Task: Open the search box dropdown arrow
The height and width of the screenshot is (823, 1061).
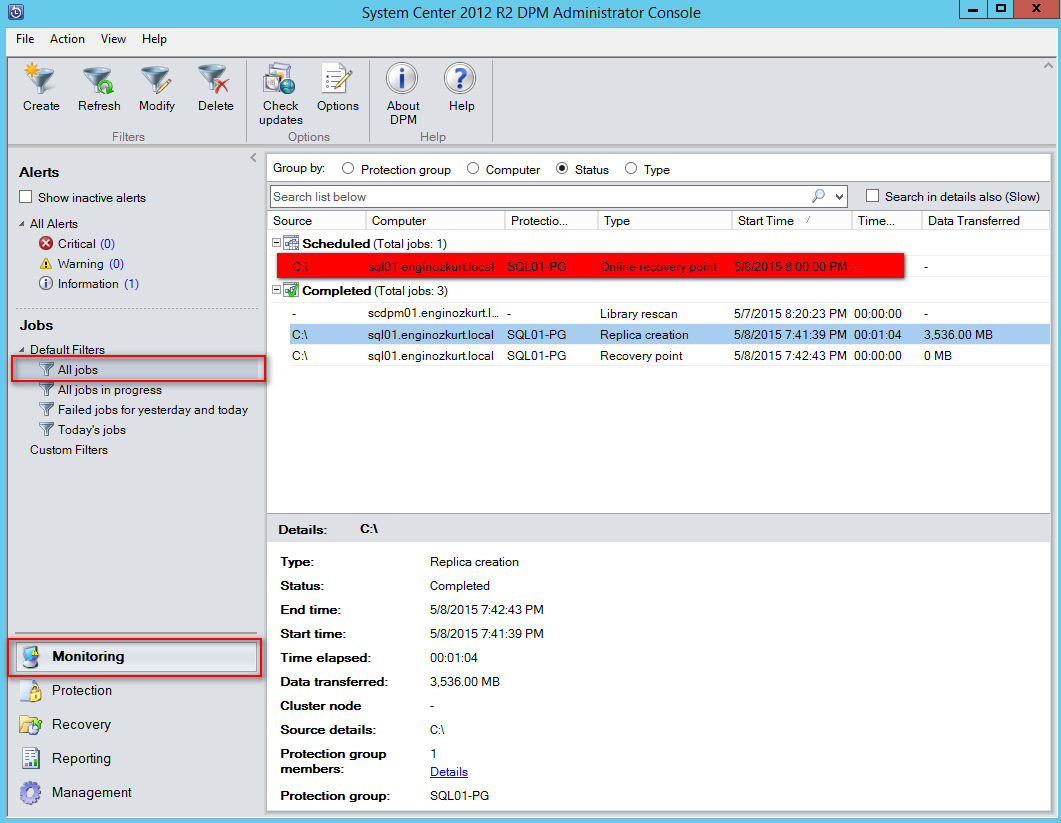Action: point(839,197)
